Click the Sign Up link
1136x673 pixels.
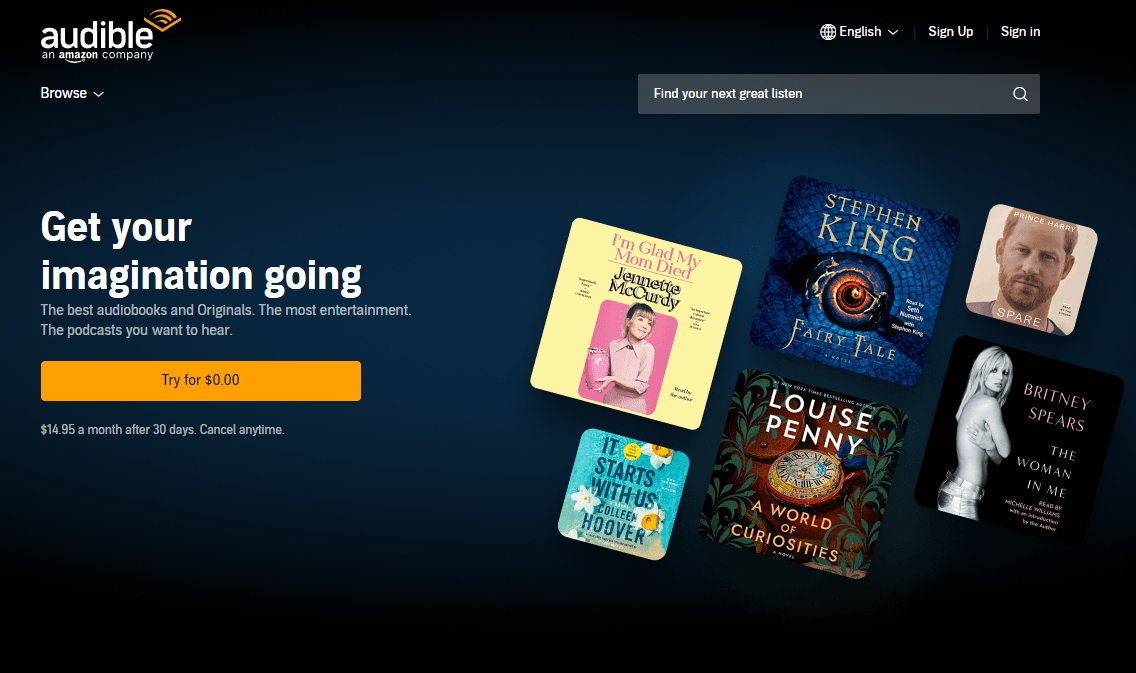click(951, 31)
